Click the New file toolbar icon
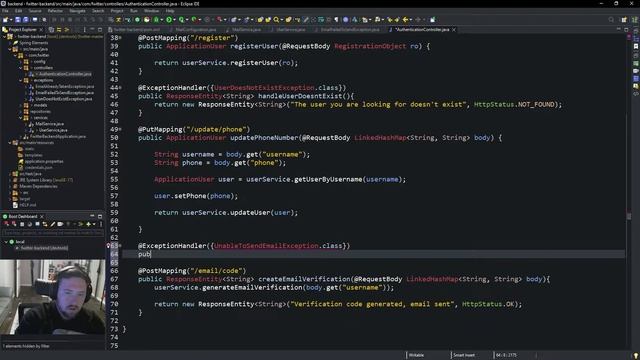Image resolution: width=640 pixels, height=360 pixels. [x=6, y=20]
